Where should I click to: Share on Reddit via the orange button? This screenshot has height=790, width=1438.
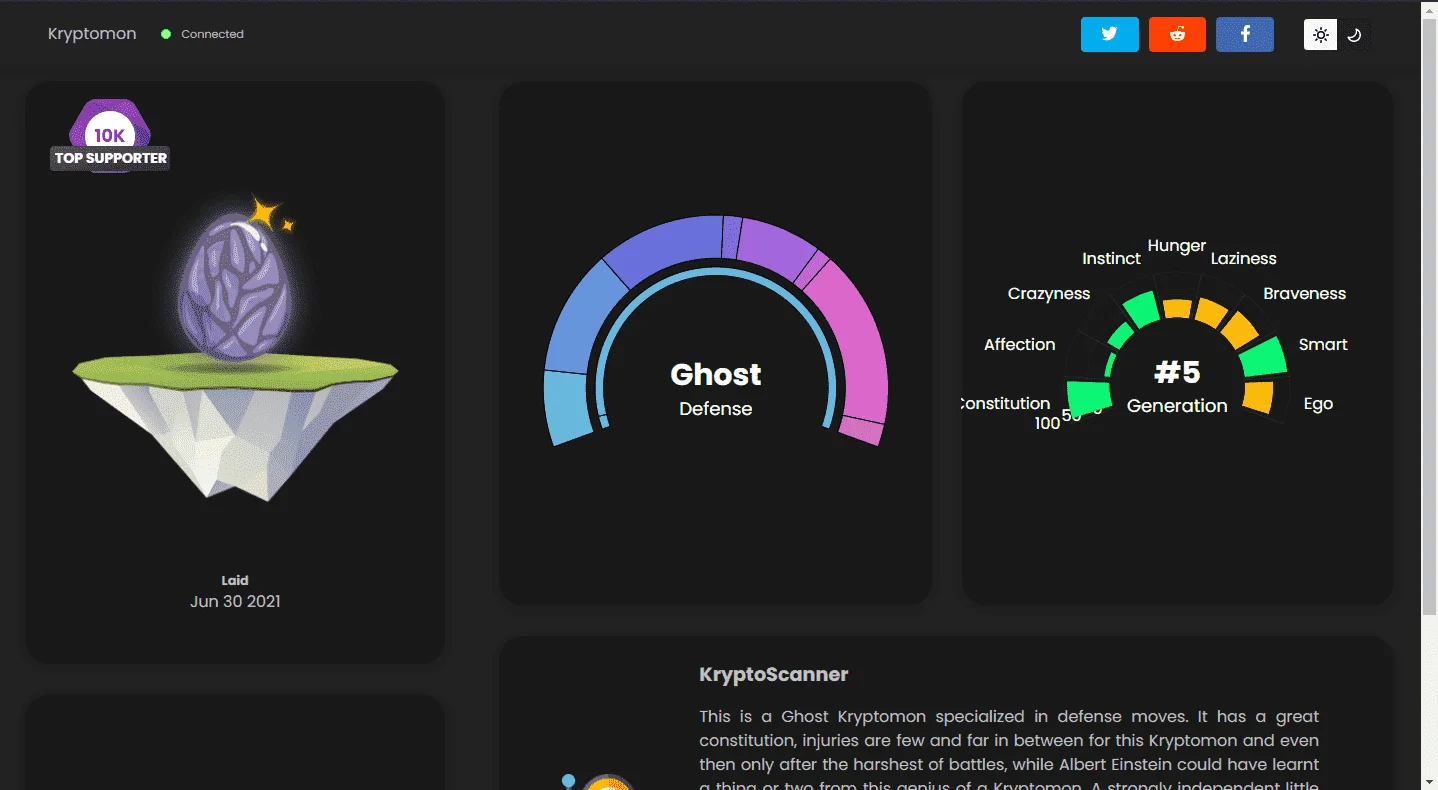click(x=1177, y=34)
